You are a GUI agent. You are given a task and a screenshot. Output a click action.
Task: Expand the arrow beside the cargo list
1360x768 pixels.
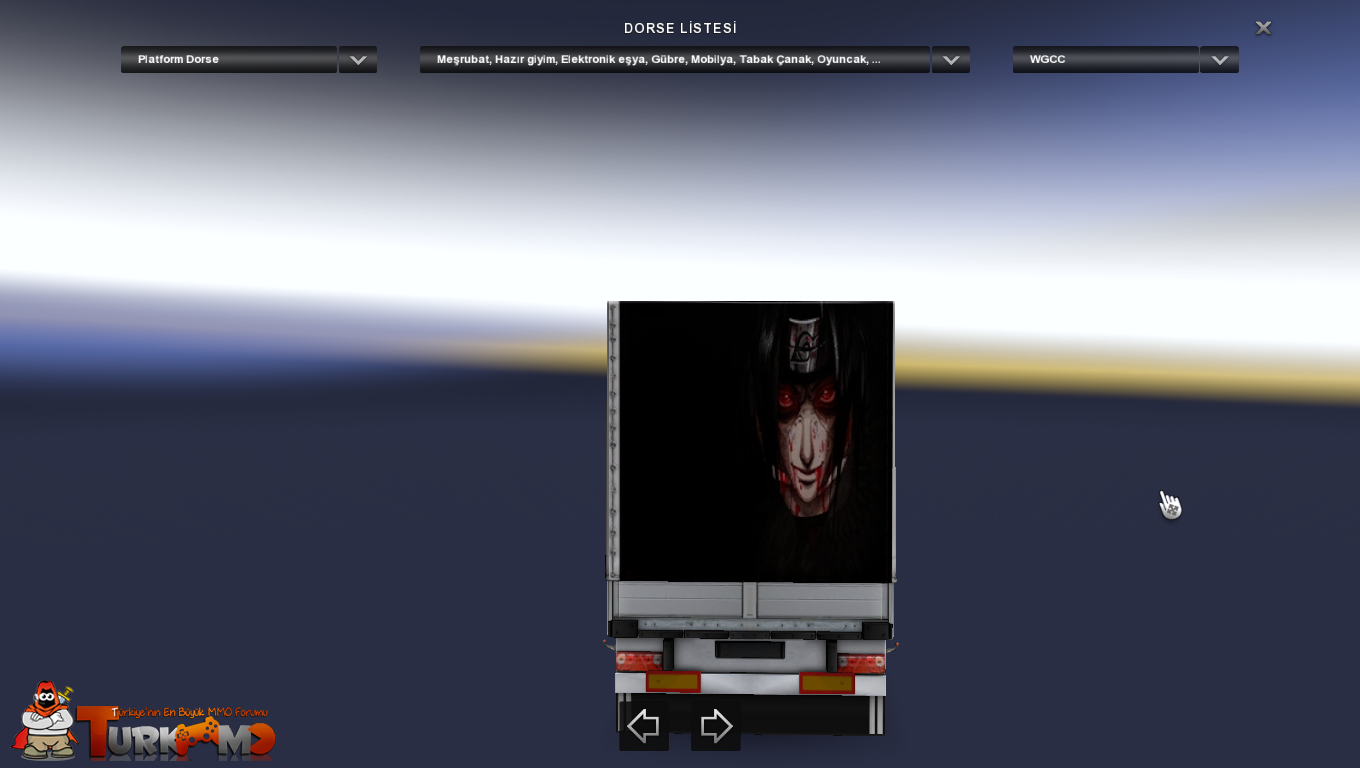click(951, 60)
